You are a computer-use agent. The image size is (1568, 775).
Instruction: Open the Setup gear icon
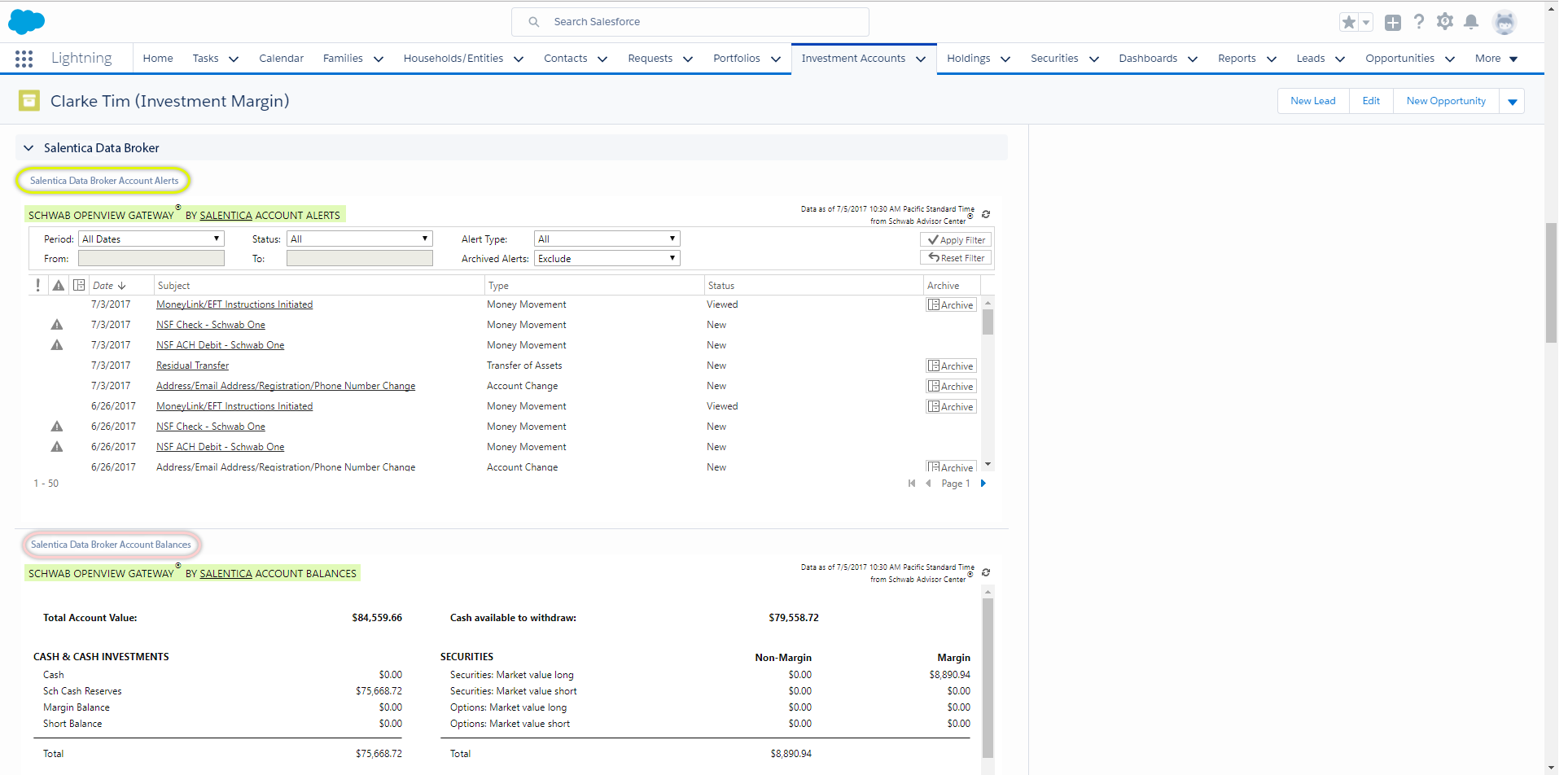point(1445,22)
